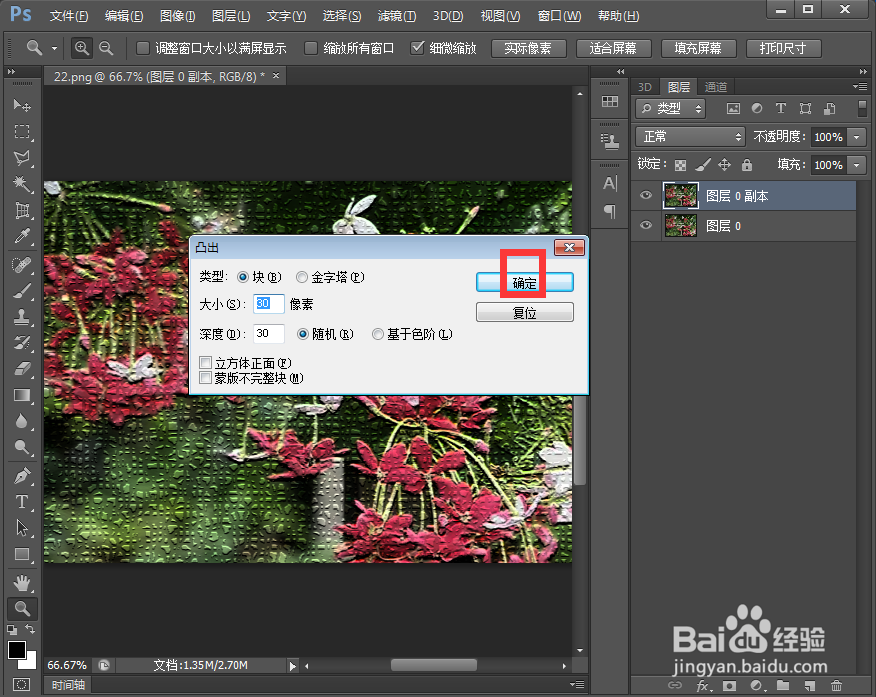Viewport: 876px width, 697px height.
Task: Select the Spot Healing Brush tool
Action: pyautogui.click(x=22, y=265)
